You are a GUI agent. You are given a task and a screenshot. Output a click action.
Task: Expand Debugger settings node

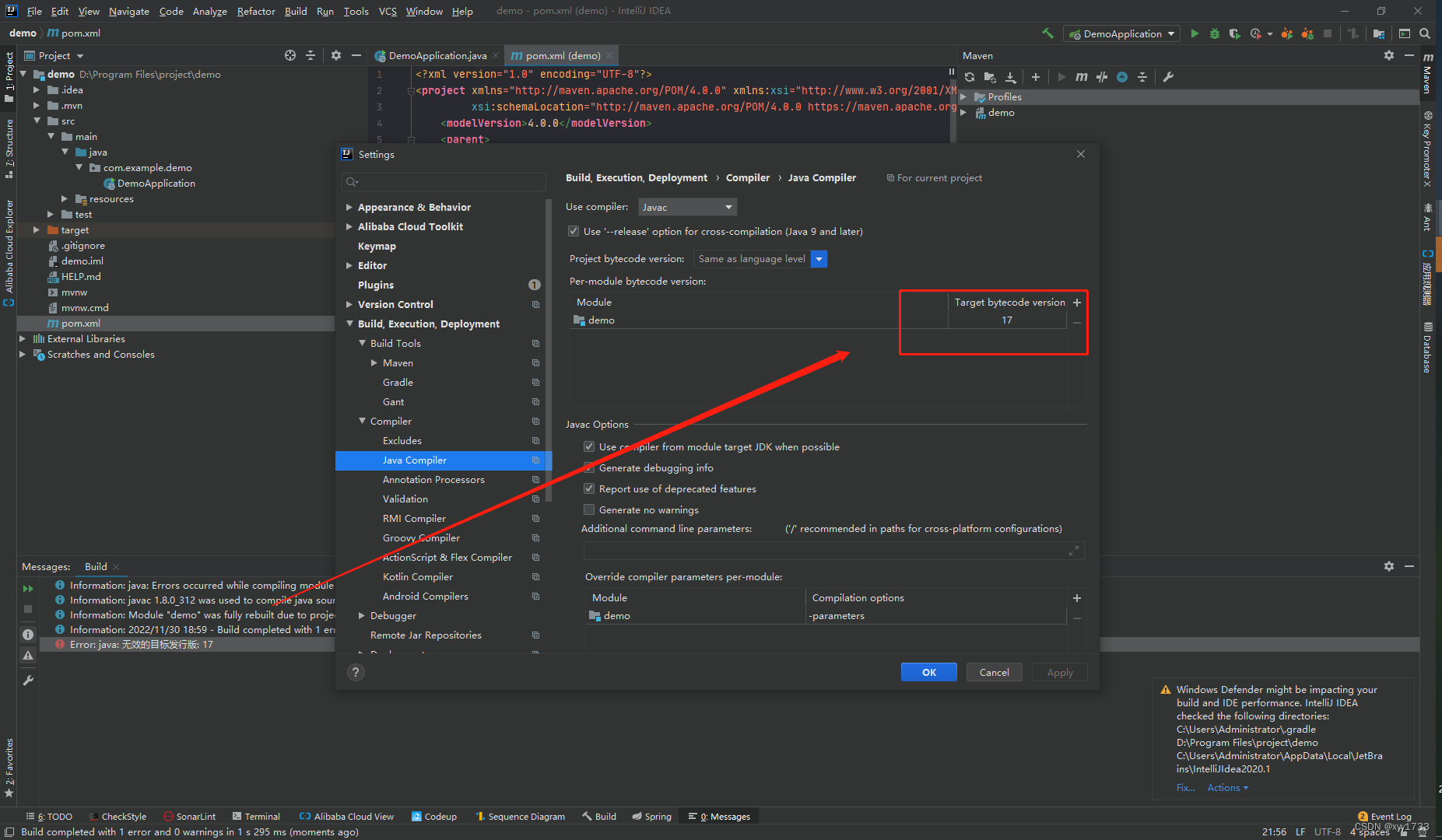coord(362,615)
